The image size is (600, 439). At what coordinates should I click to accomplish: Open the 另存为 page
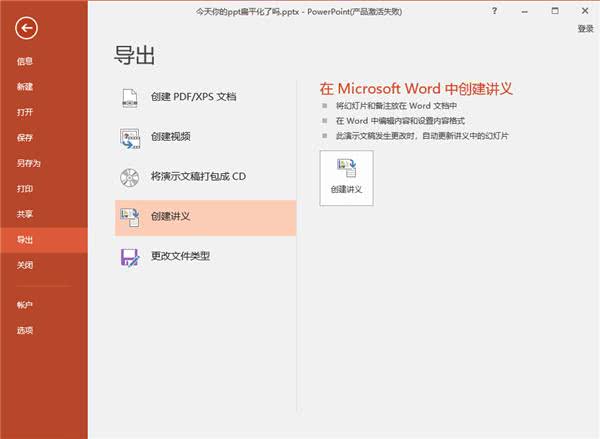[28, 163]
